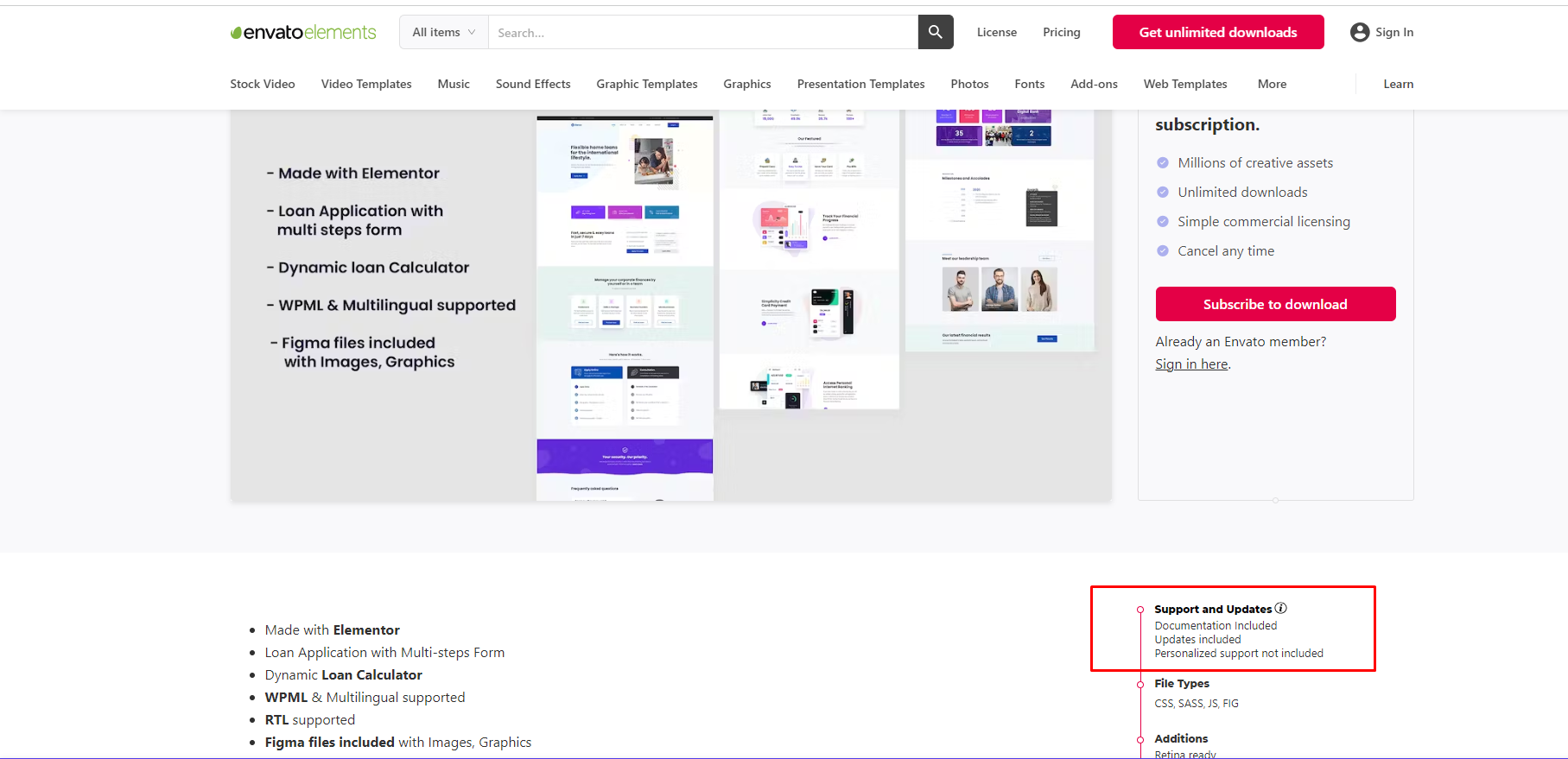Click 'Personalized support not included' text
The image size is (1568, 759).
(1239, 654)
